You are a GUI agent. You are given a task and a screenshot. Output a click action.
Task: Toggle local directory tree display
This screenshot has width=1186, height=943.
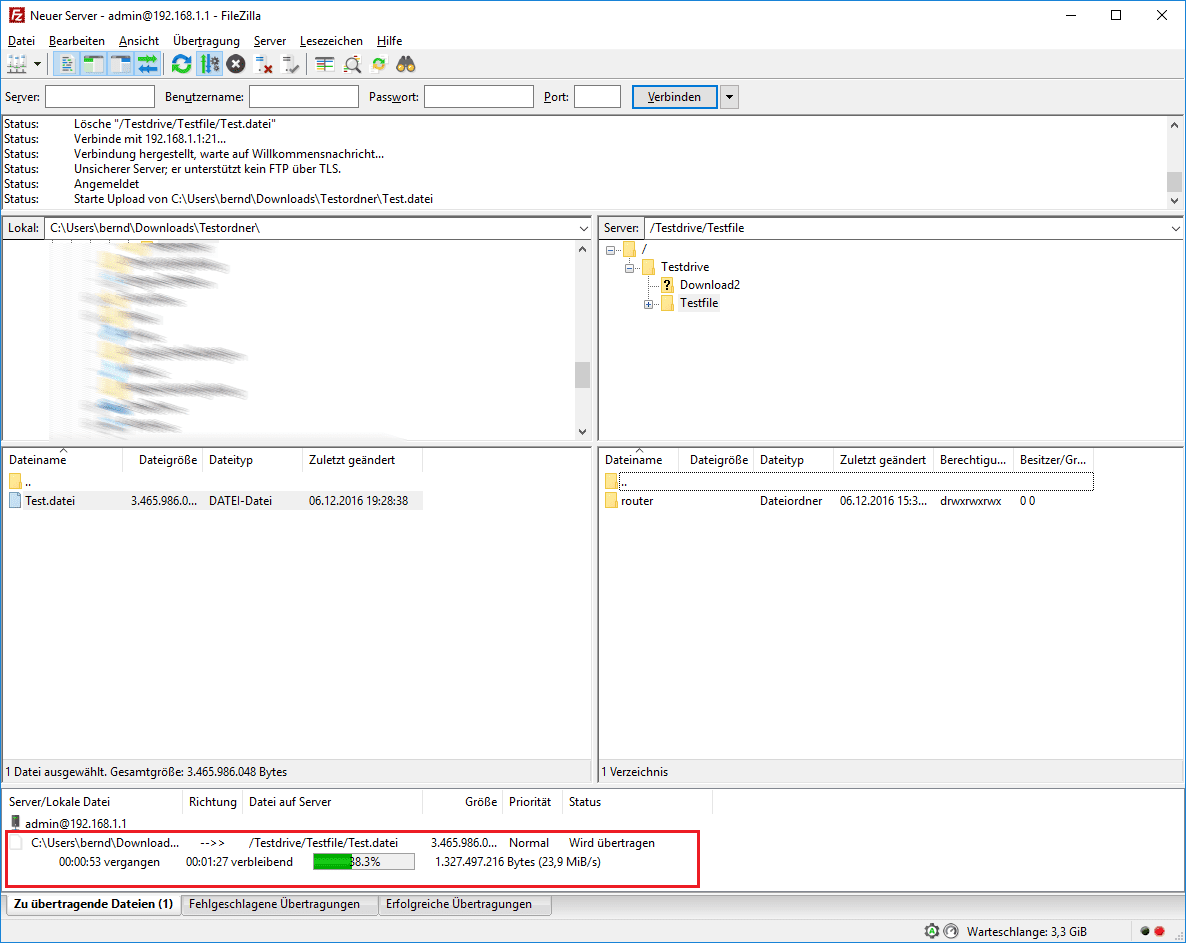pos(93,64)
